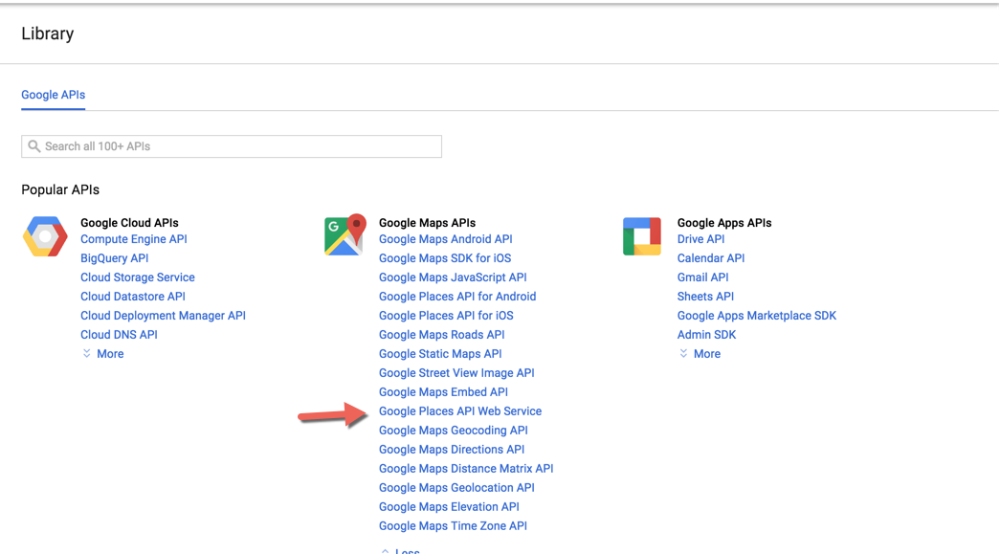Open Compute Engine API
The image size is (1000, 554).
coord(134,239)
